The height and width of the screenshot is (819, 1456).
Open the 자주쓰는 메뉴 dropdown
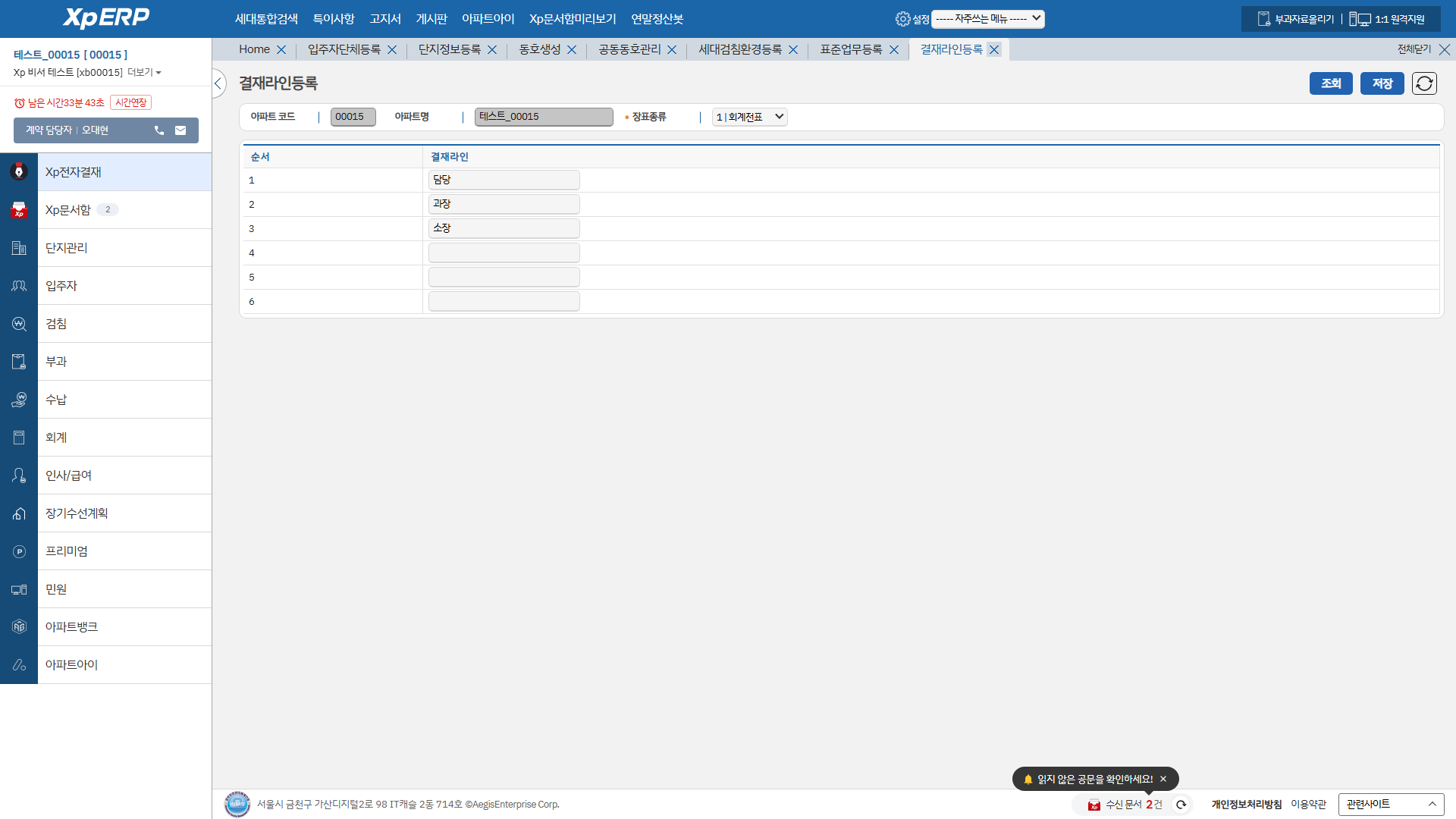pyautogui.click(x=987, y=19)
